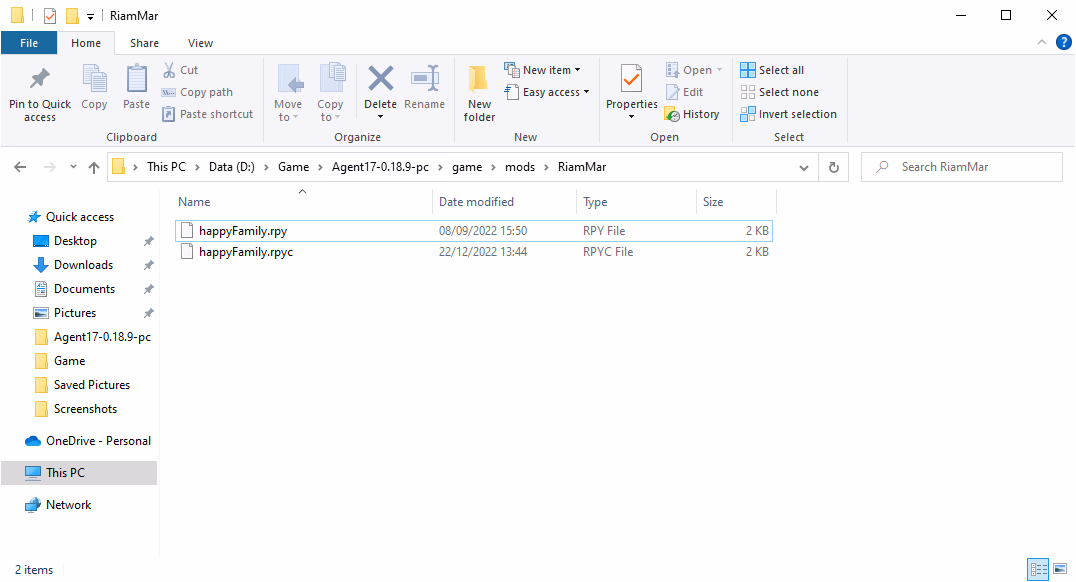Open recent locations dropdown arrow
This screenshot has width=1076, height=582.
[x=73, y=167]
